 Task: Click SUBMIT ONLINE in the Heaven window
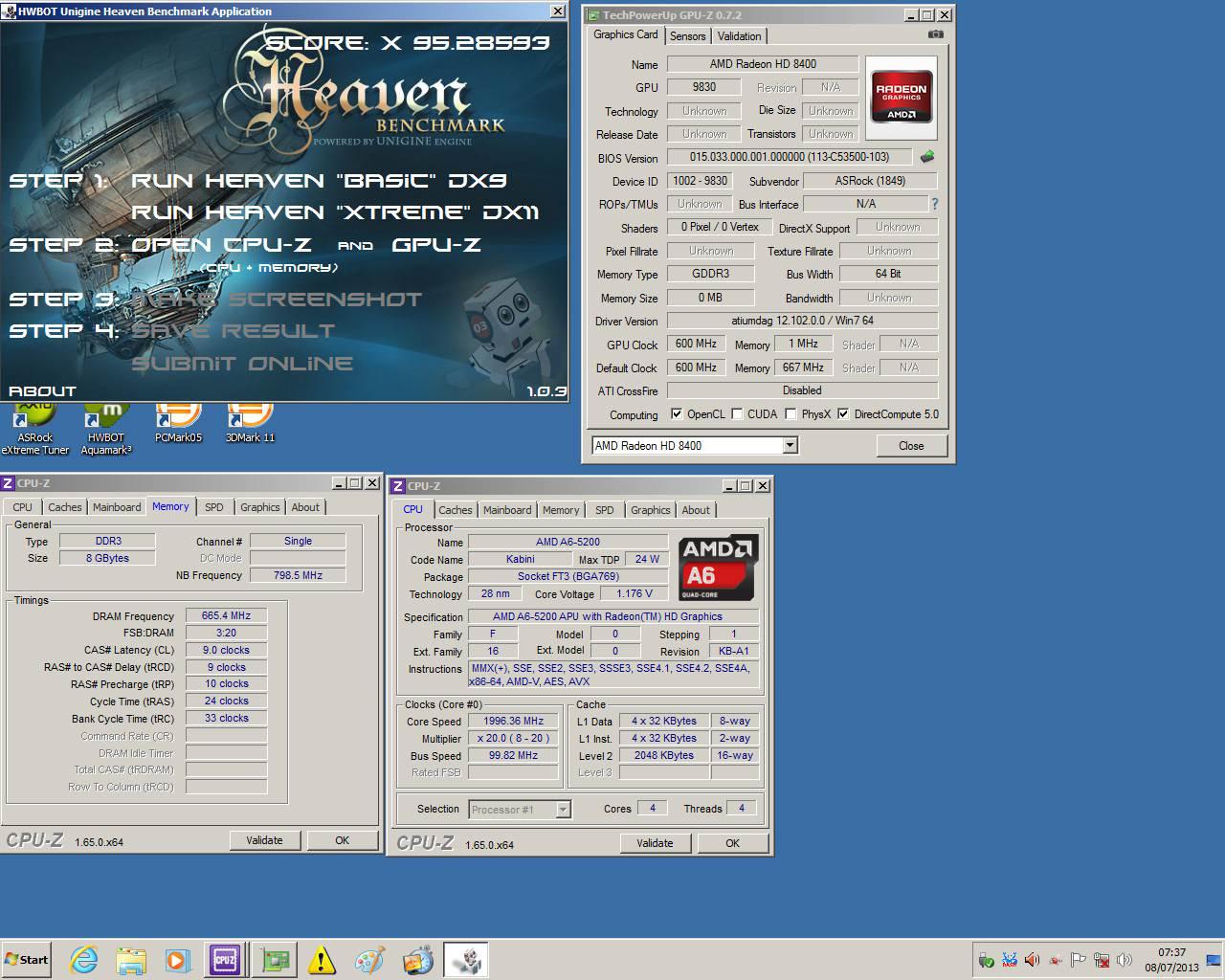pyautogui.click(x=242, y=364)
